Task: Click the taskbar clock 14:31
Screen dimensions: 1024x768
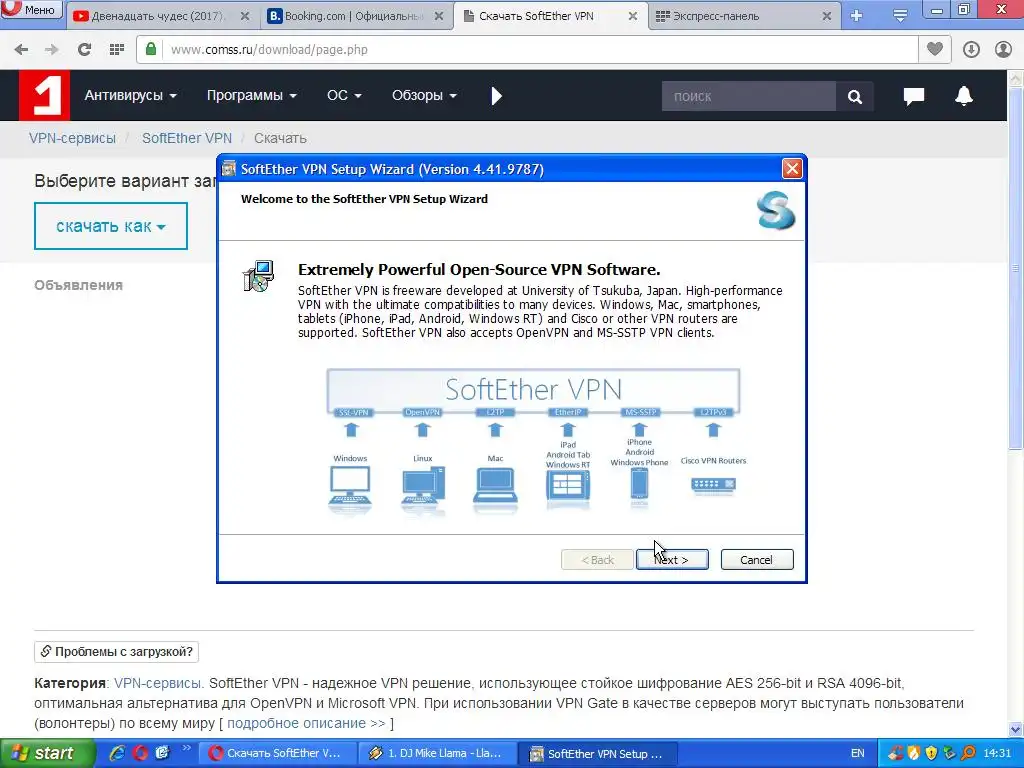Action: pyautogui.click(x=997, y=753)
